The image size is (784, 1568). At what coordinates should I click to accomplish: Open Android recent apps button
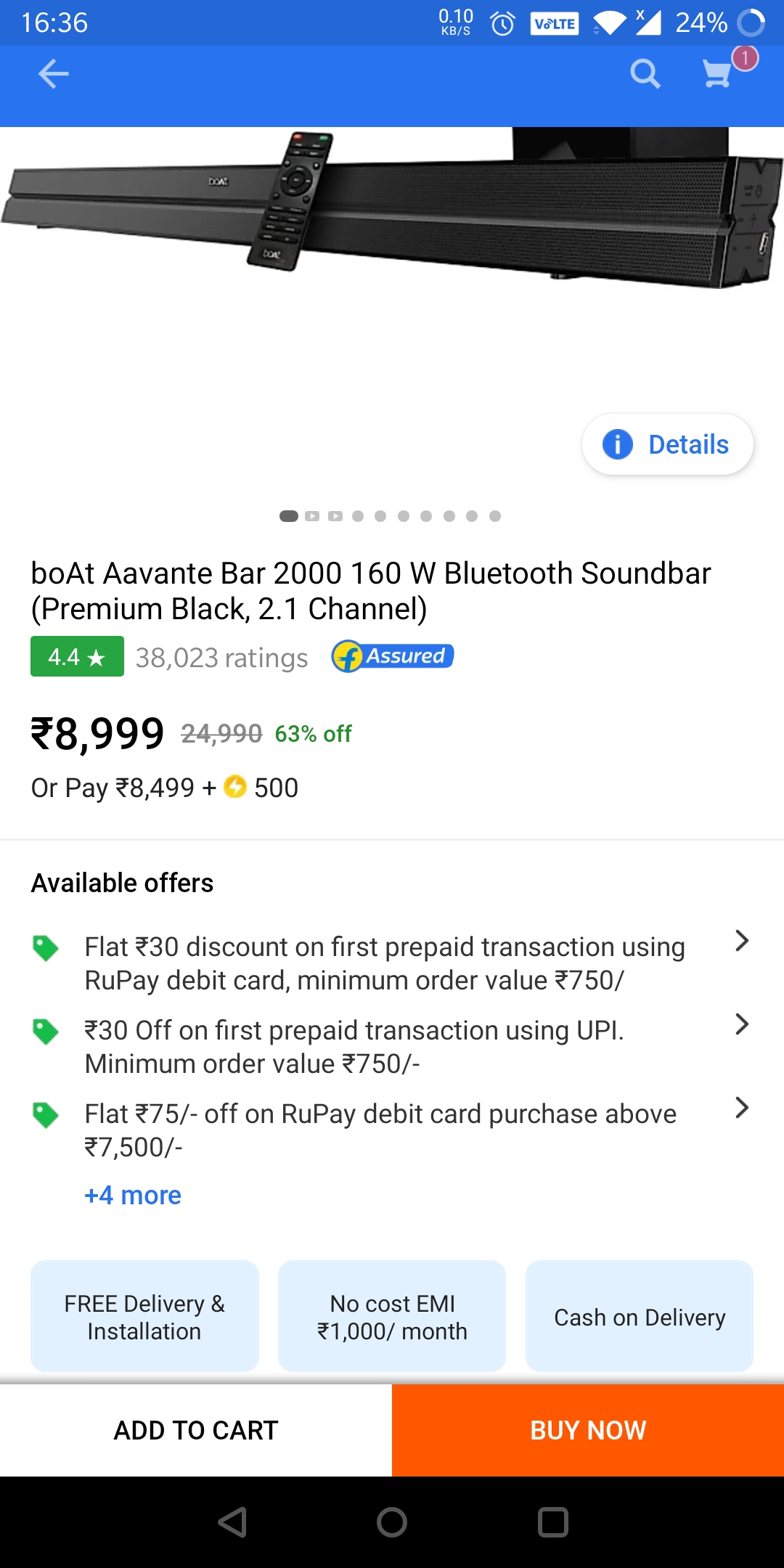click(552, 1522)
